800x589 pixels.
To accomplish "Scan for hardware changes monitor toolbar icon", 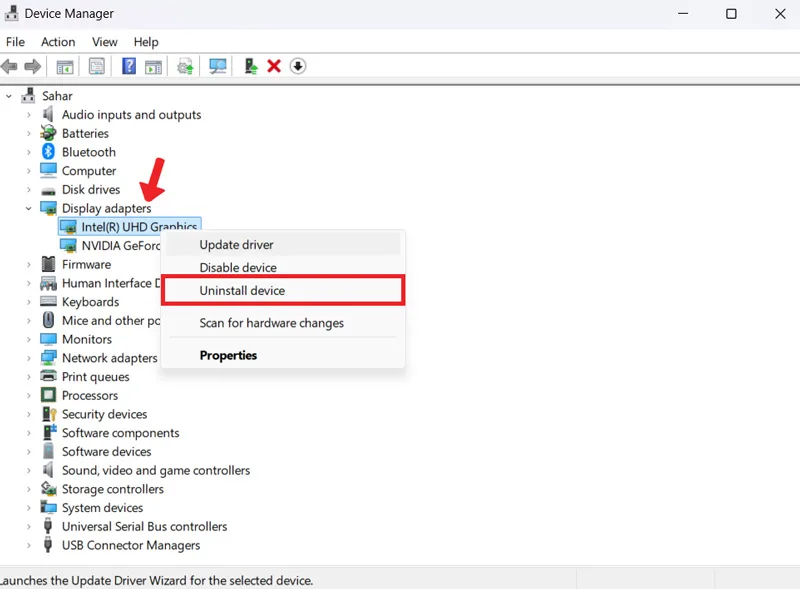I will 218,66.
